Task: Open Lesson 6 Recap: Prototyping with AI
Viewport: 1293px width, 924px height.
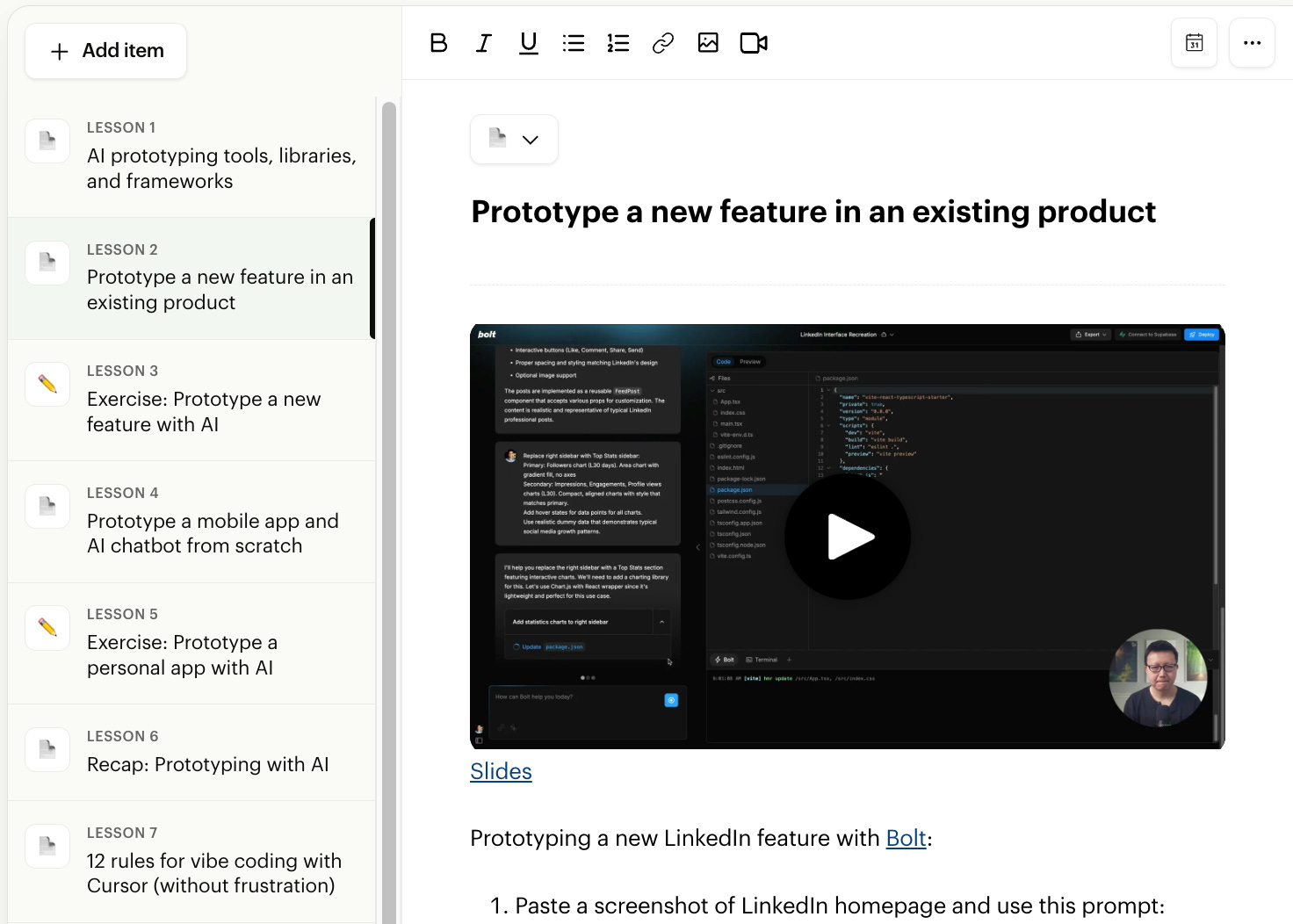Action: click(191, 753)
